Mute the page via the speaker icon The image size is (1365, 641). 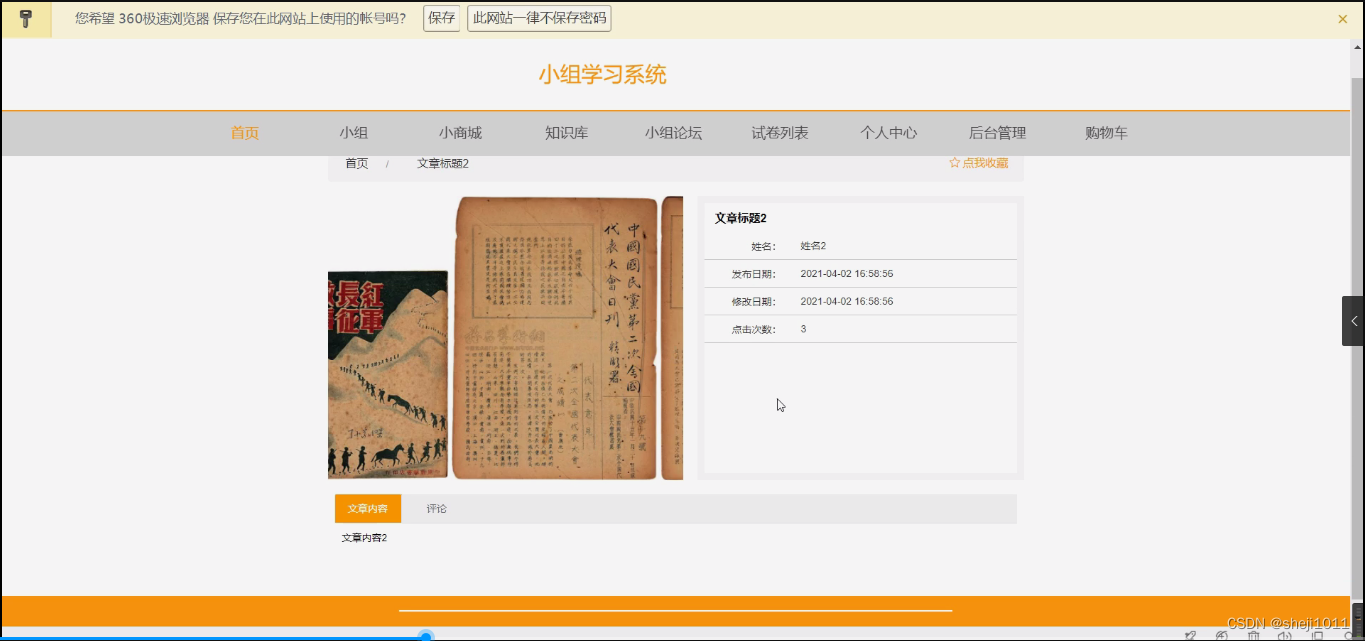click(1285, 636)
